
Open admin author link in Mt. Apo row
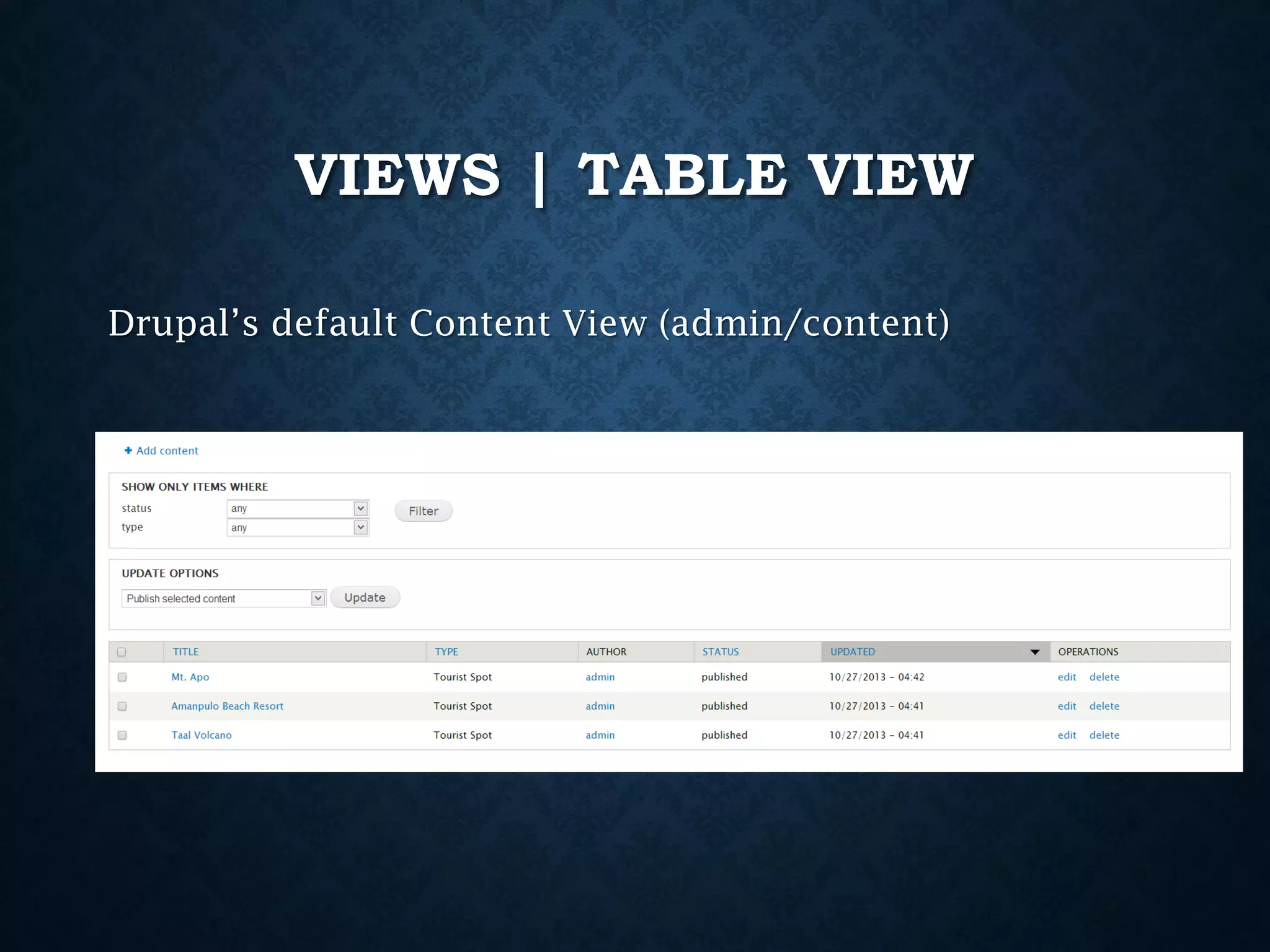click(x=600, y=677)
